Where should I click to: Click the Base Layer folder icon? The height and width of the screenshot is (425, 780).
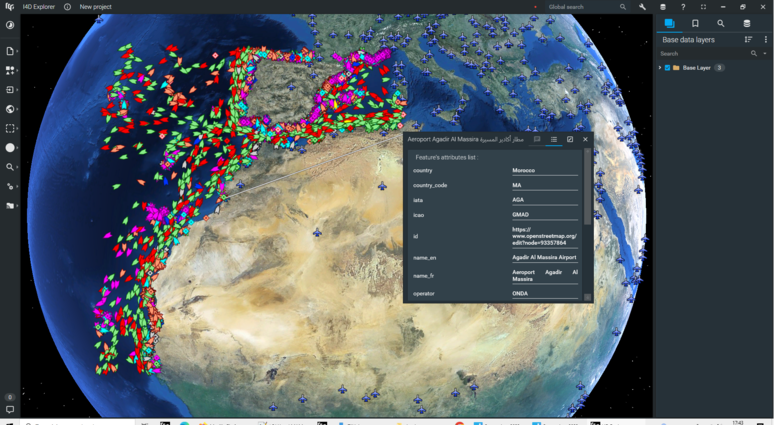coord(676,68)
